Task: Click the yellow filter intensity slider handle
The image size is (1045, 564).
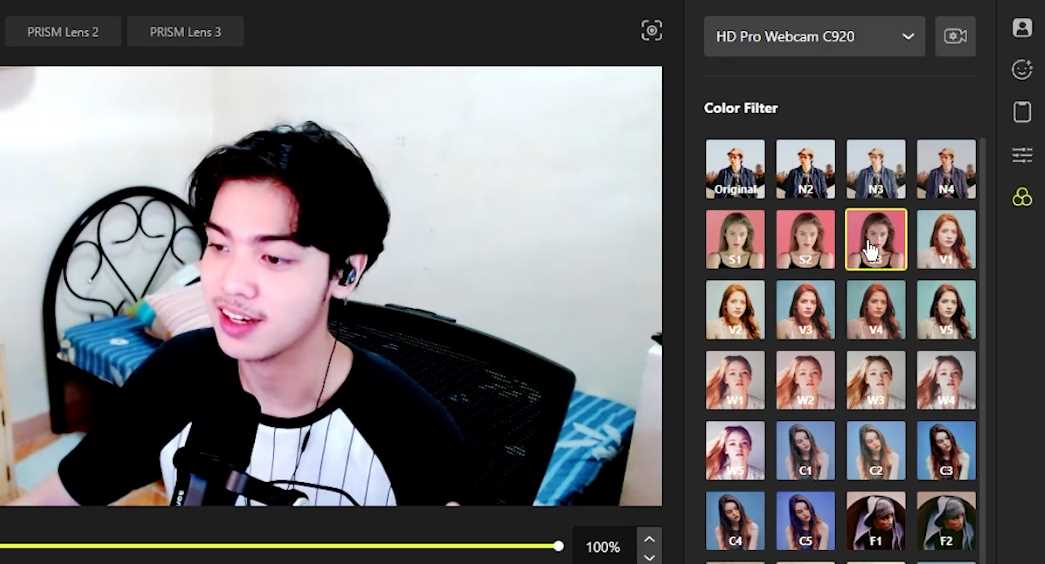Action: [558, 546]
